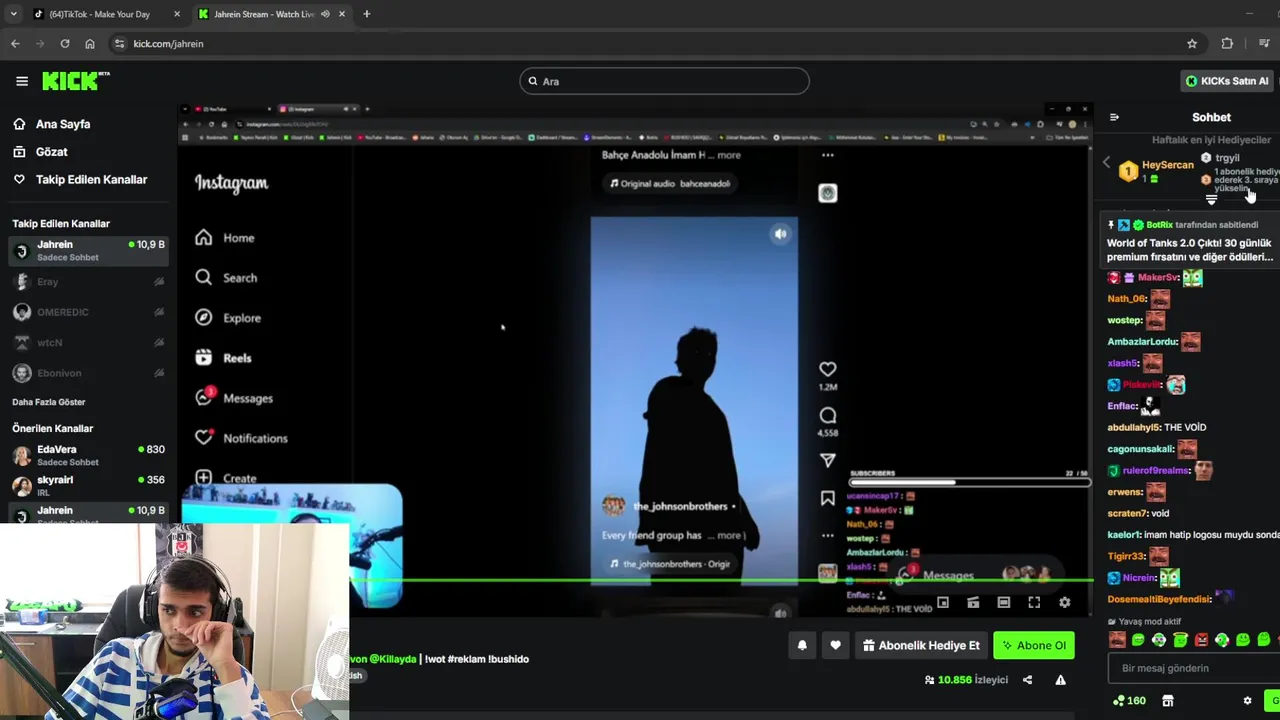
Task: Toggle stream notifications bell
Action: [802, 646]
